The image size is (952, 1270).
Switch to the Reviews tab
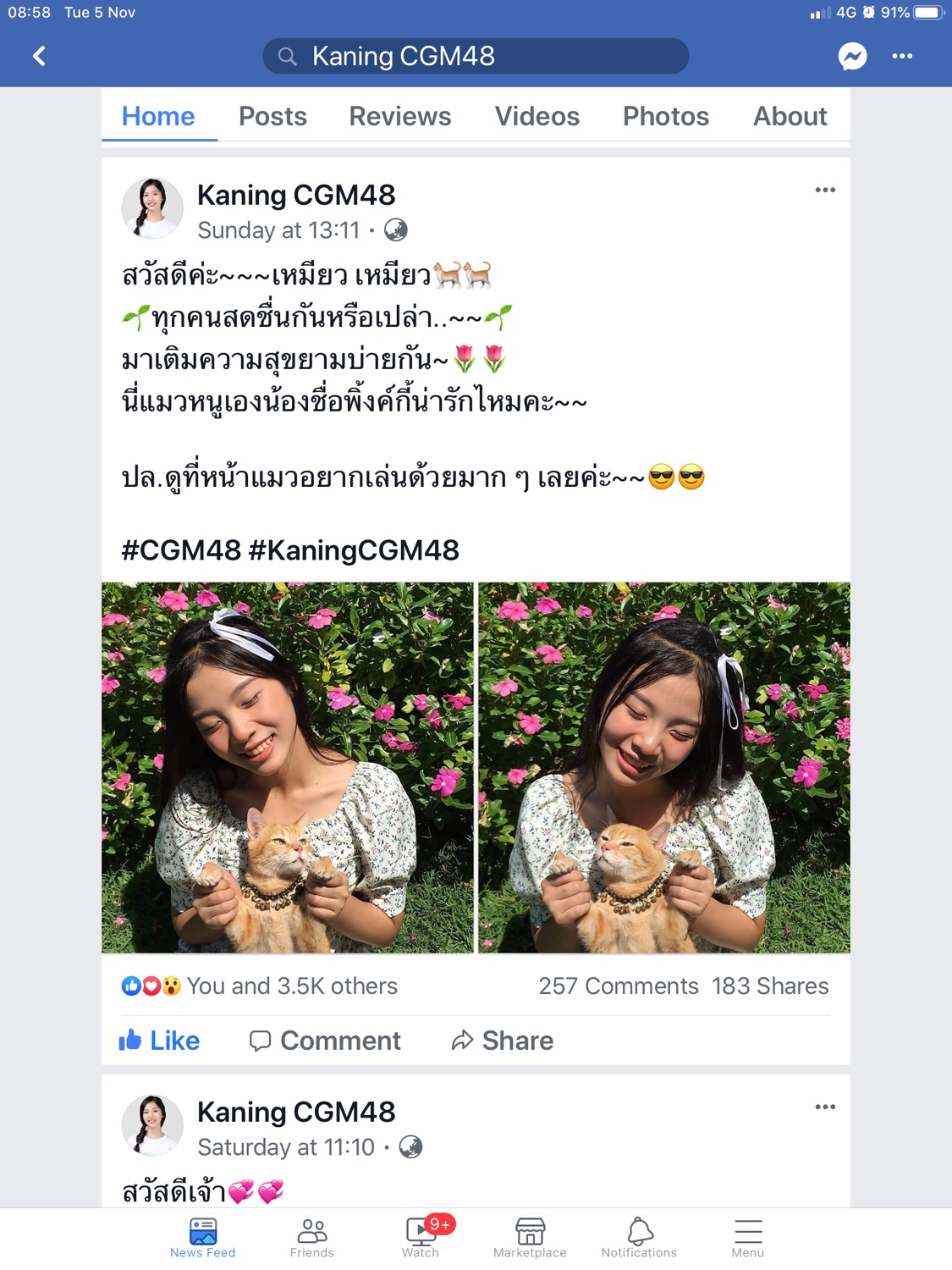400,116
